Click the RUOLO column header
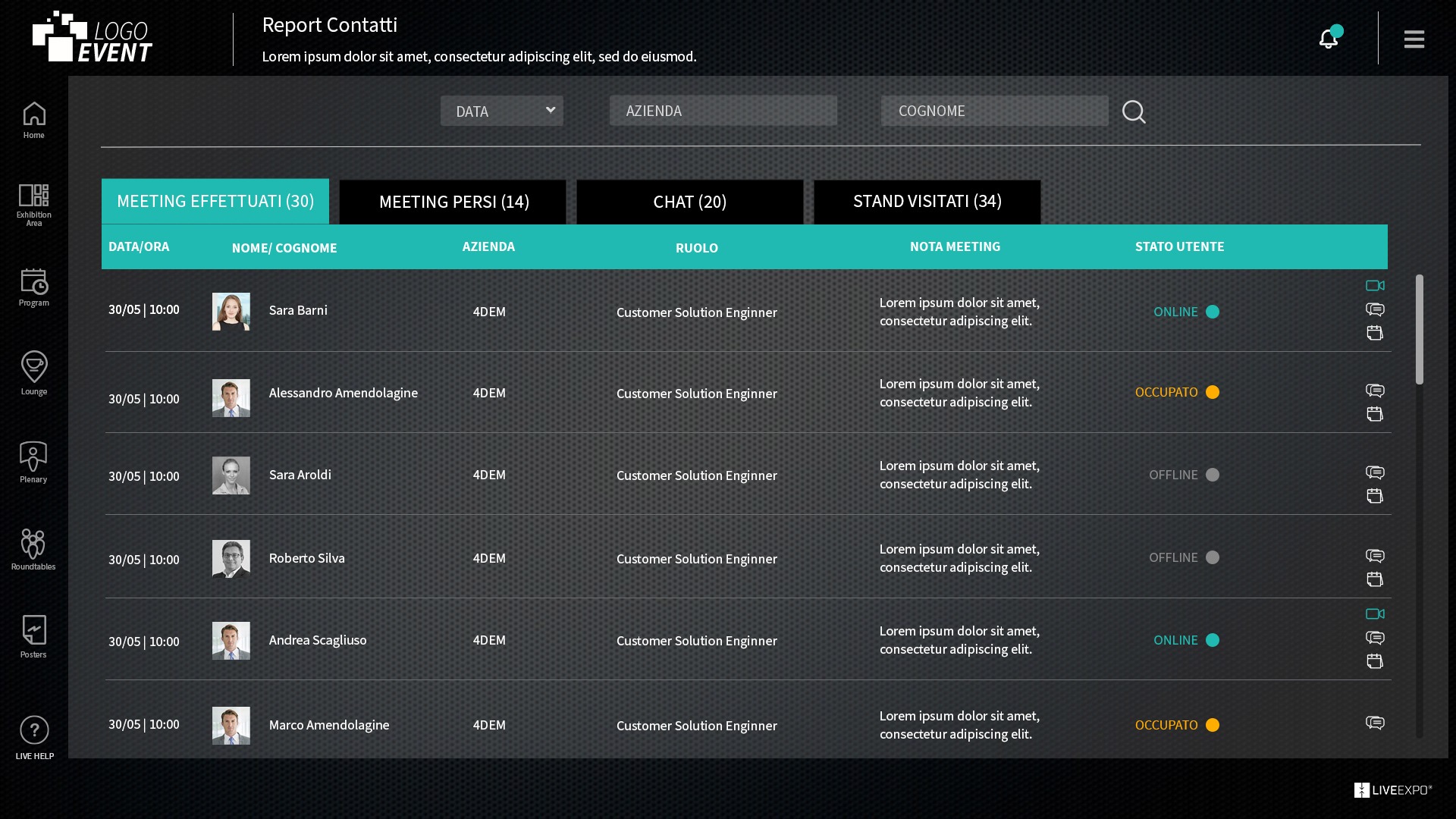The image size is (1456, 819). pos(697,248)
